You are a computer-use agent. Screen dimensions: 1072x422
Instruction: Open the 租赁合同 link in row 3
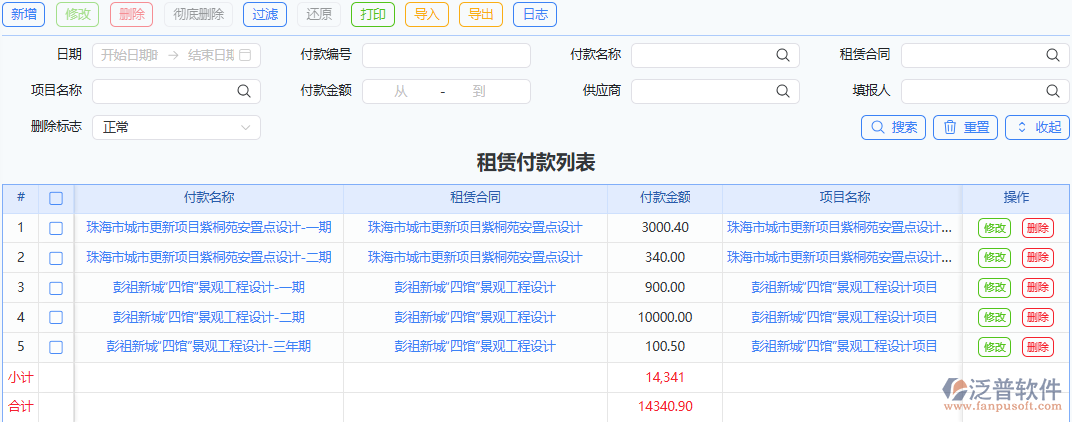click(x=475, y=287)
